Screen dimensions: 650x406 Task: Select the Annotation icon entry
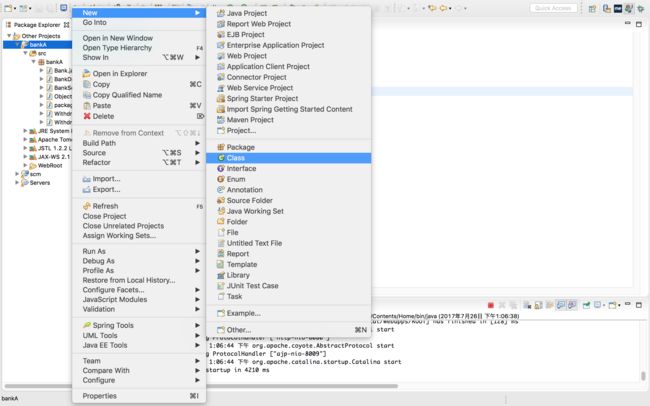pos(221,190)
